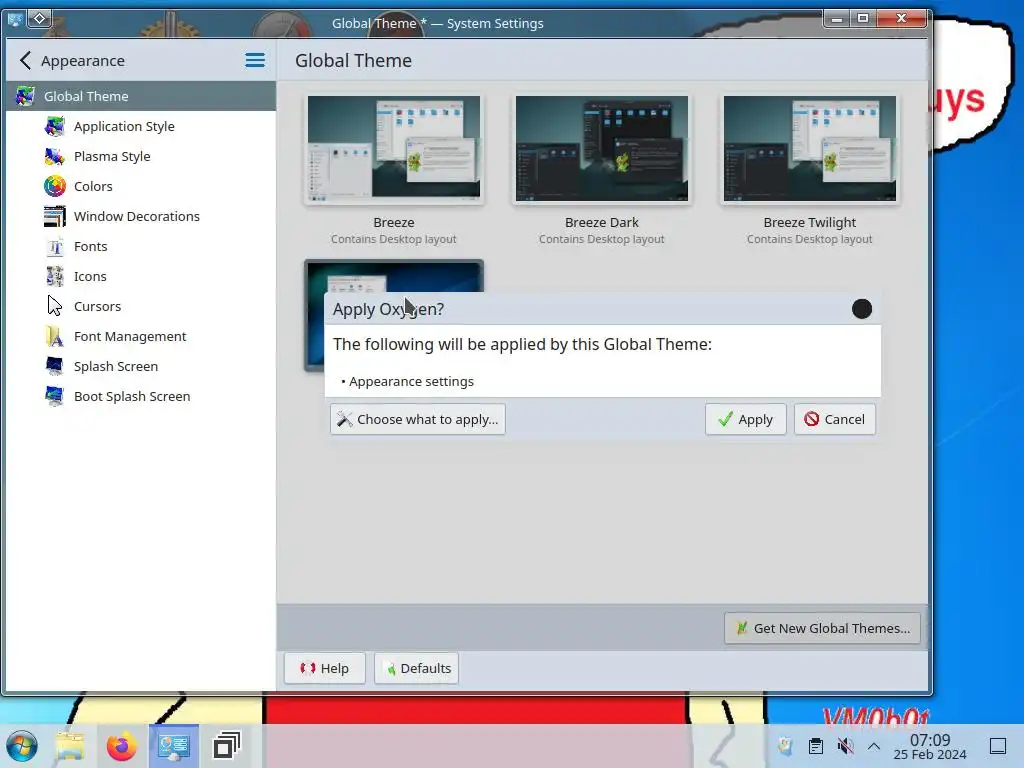The width and height of the screenshot is (1024, 768).
Task: Go back using the Appearance back arrow
Action: tap(25, 61)
